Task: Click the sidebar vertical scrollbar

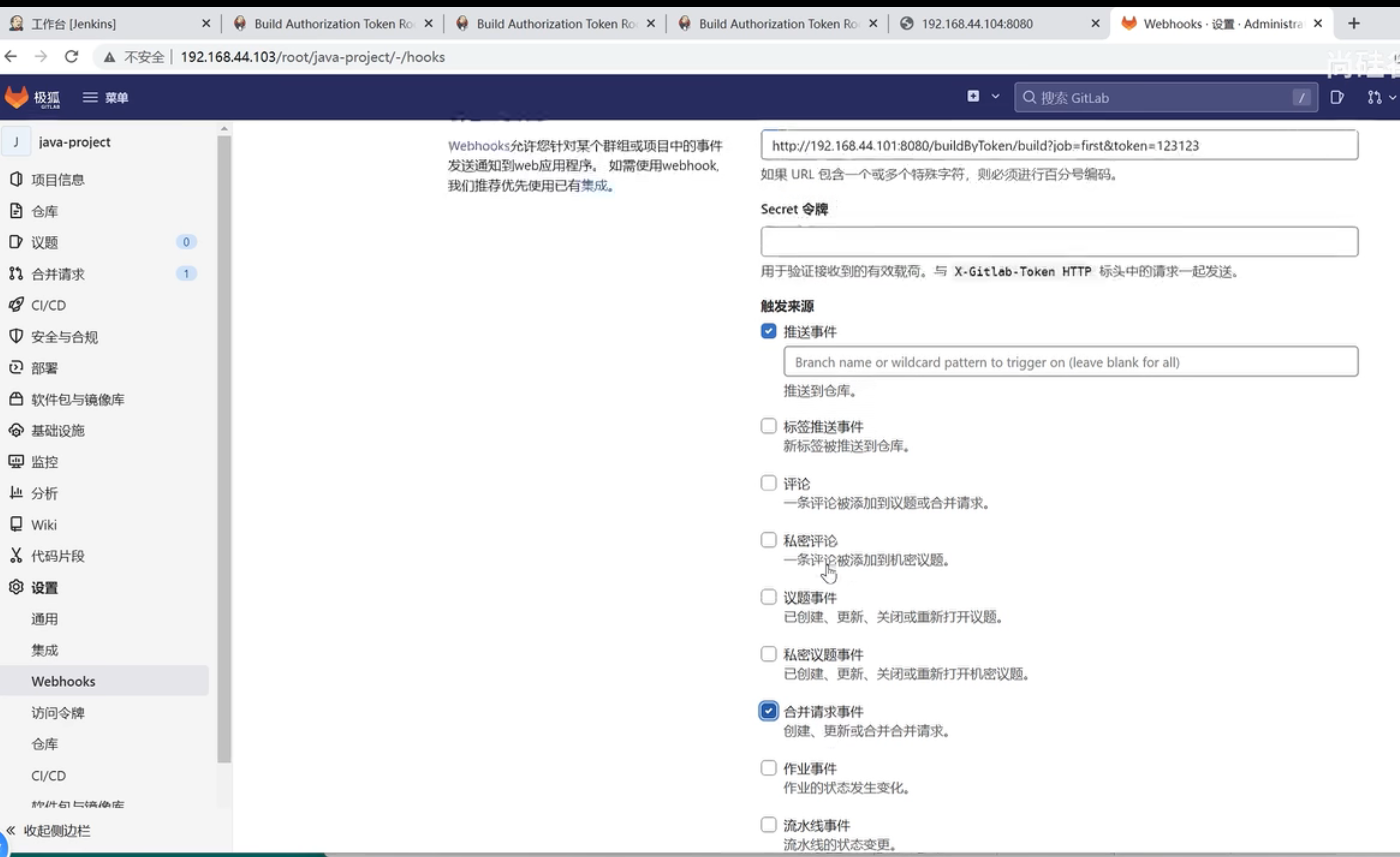Action: (x=224, y=448)
